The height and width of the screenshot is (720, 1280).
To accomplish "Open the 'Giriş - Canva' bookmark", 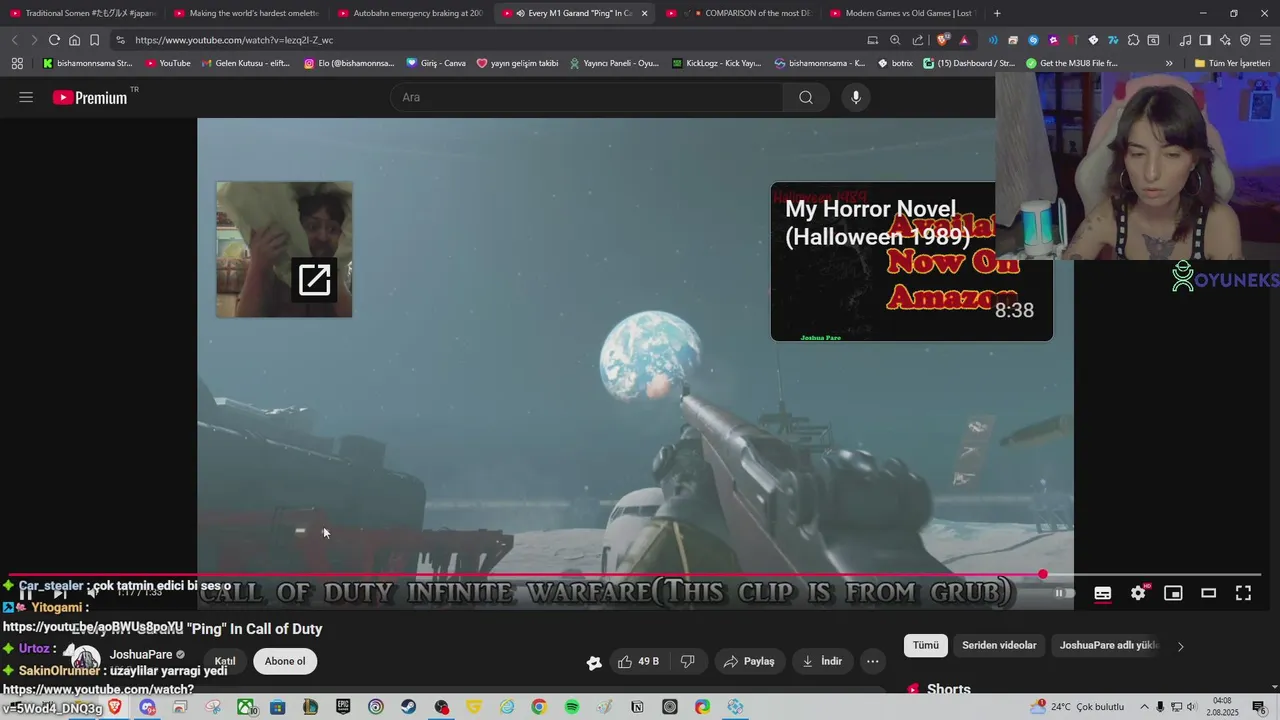I will pos(435,63).
